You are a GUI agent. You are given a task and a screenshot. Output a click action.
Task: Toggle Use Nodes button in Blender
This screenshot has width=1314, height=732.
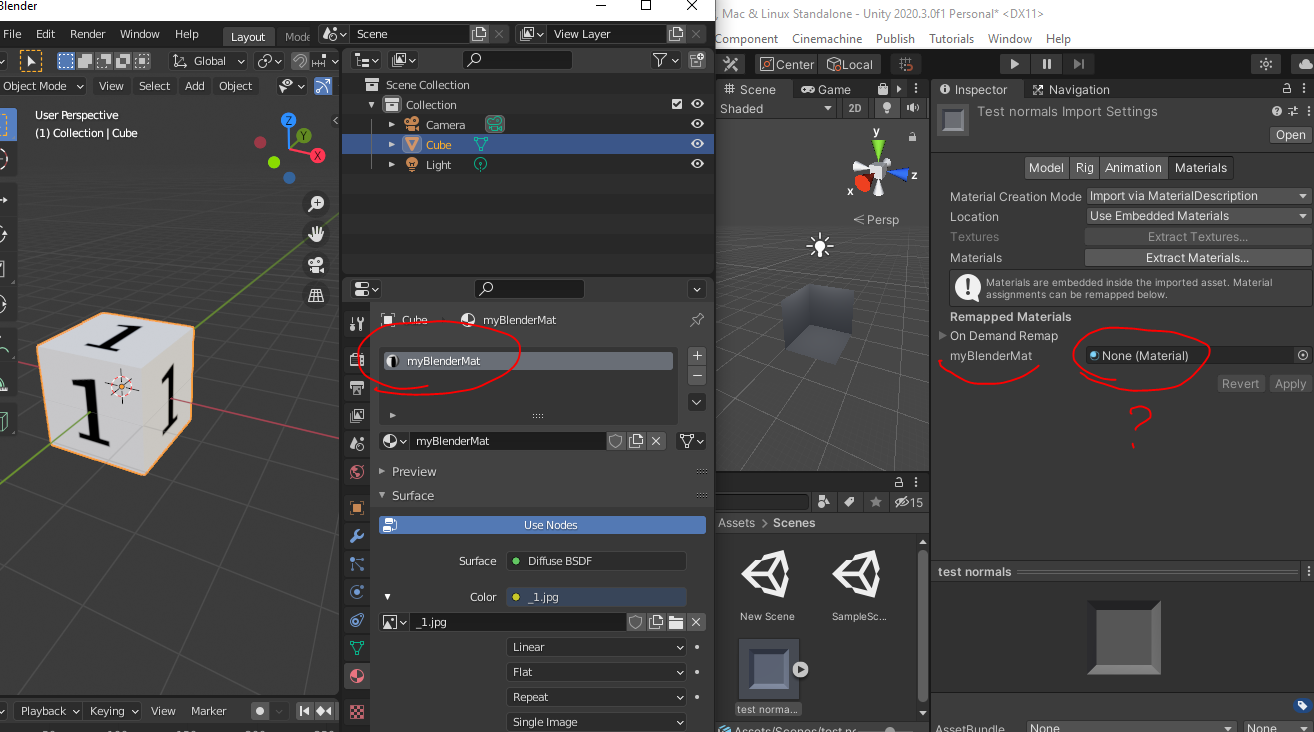coord(542,525)
